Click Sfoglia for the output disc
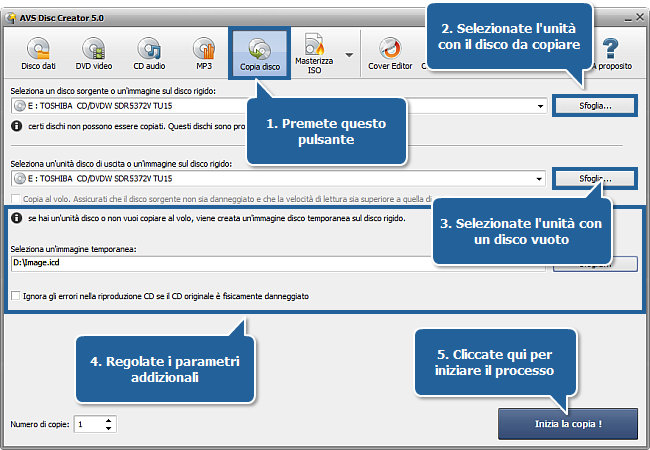This screenshot has width=650, height=450. click(595, 179)
